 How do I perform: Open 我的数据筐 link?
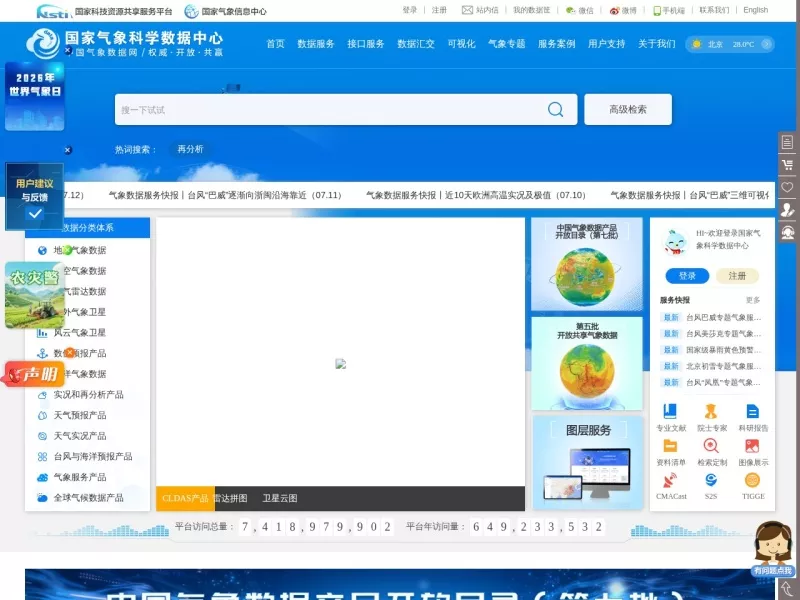[x=532, y=10]
